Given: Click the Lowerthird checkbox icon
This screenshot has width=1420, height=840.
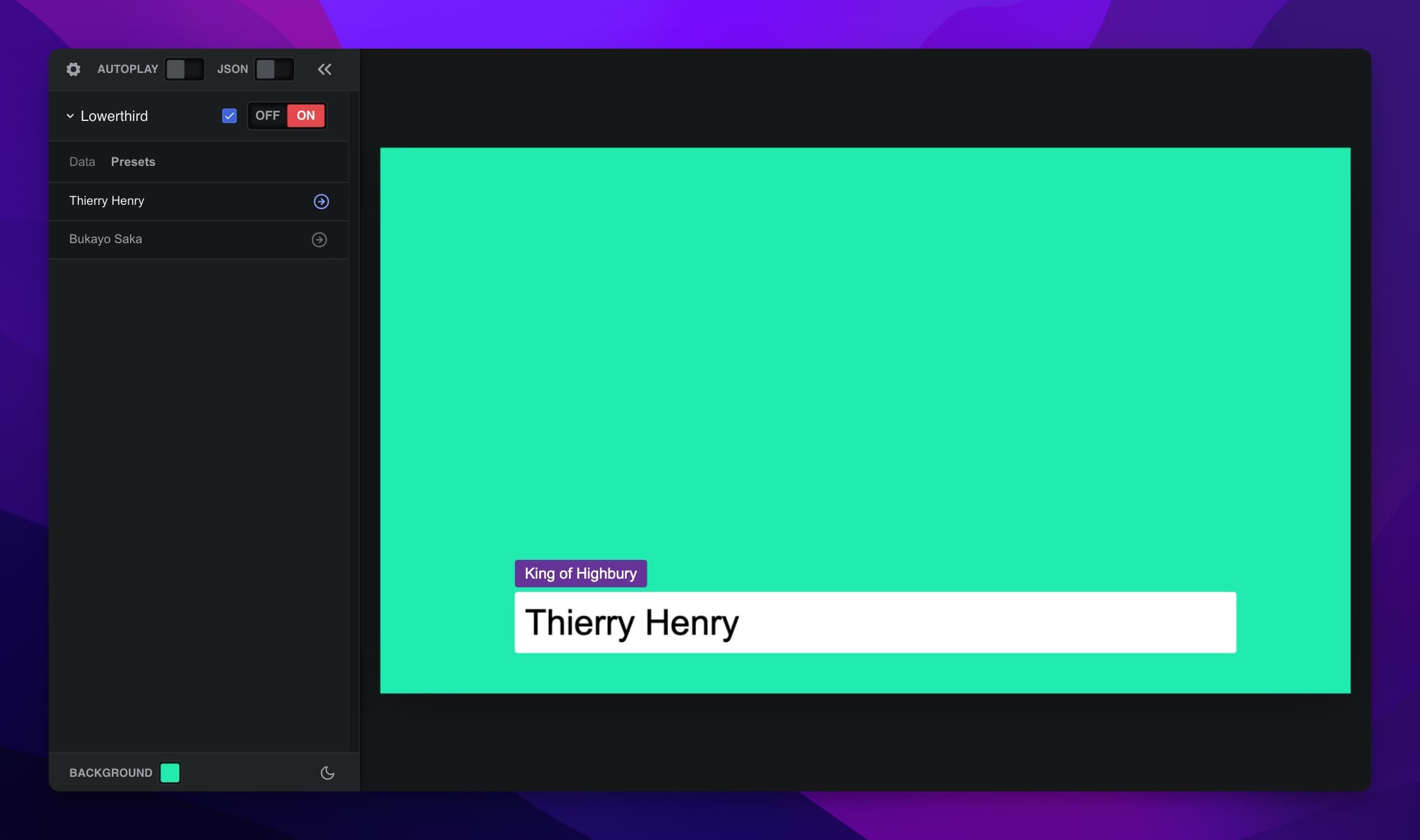Looking at the screenshot, I should [x=229, y=116].
